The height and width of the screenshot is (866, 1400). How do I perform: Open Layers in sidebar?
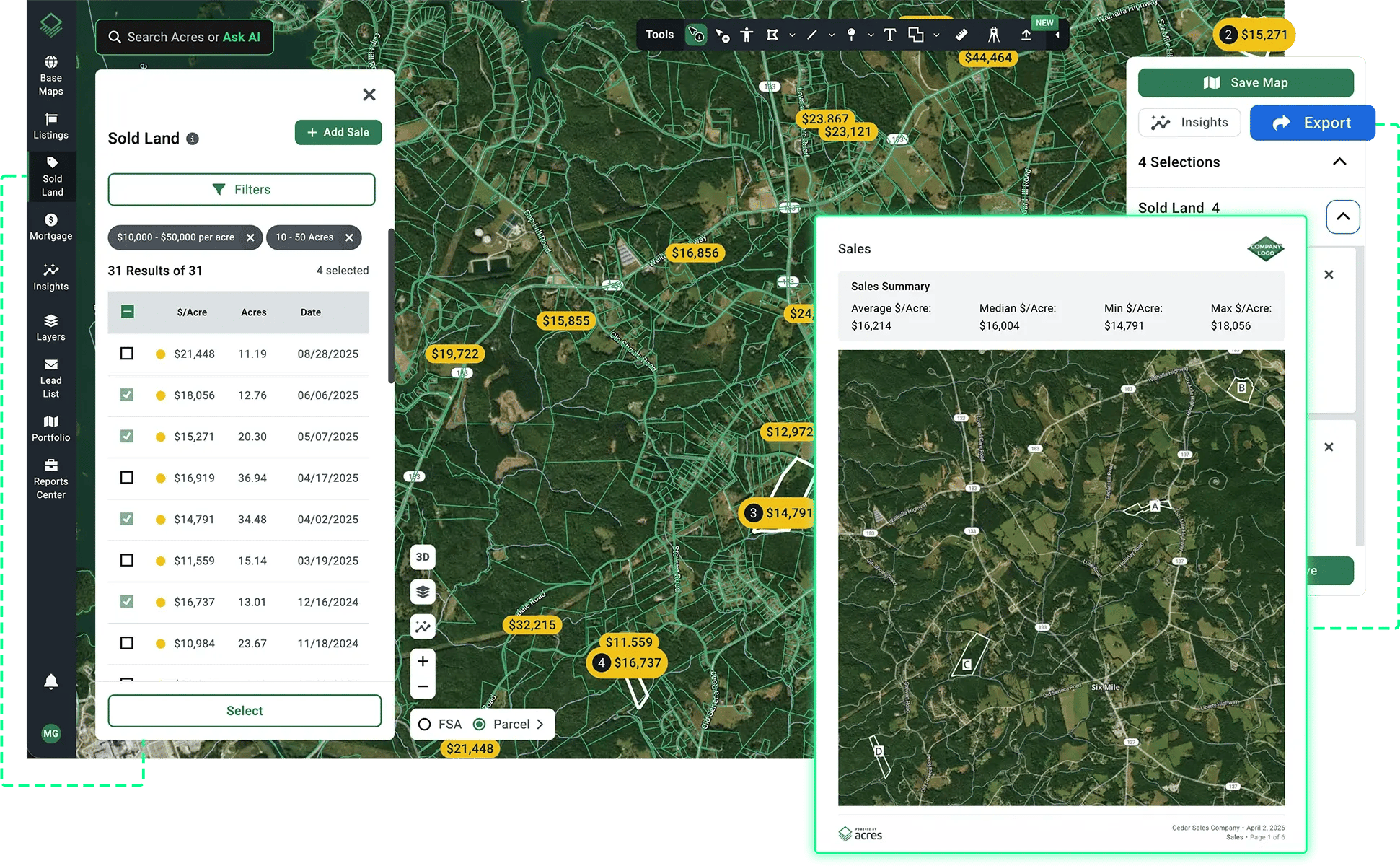(50, 328)
